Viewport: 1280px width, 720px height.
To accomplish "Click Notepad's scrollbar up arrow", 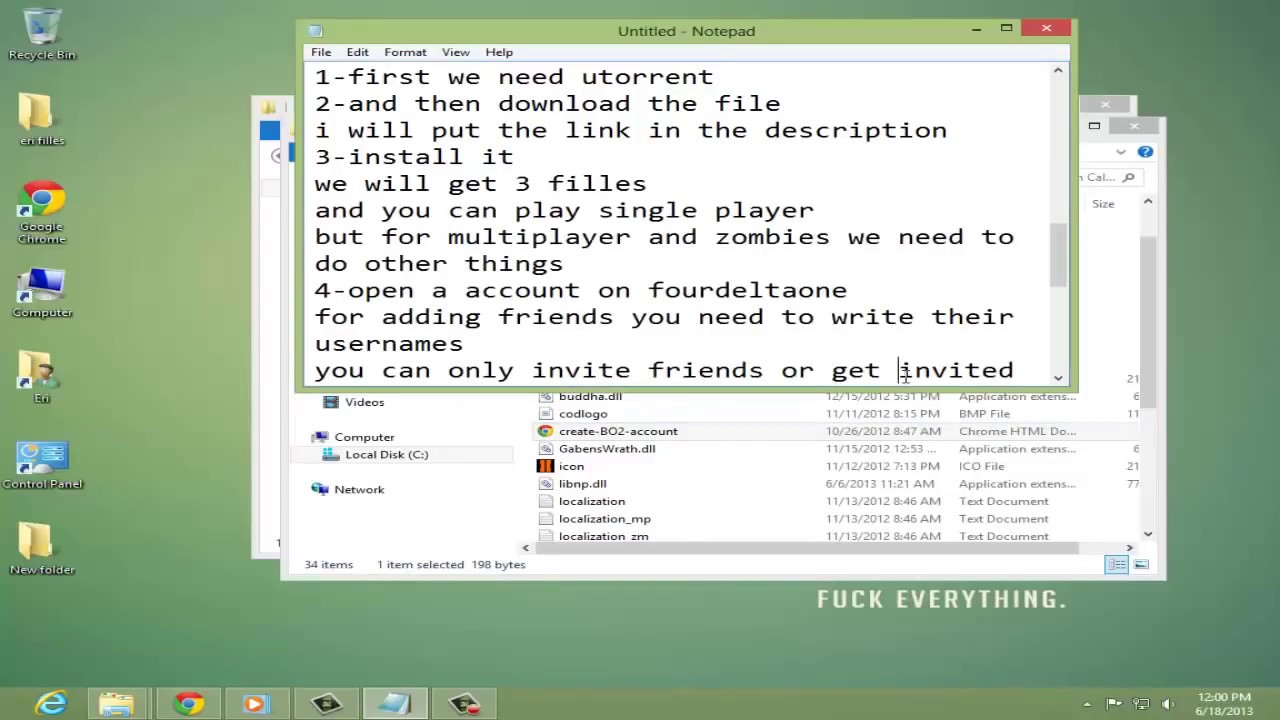I will tap(1058, 71).
